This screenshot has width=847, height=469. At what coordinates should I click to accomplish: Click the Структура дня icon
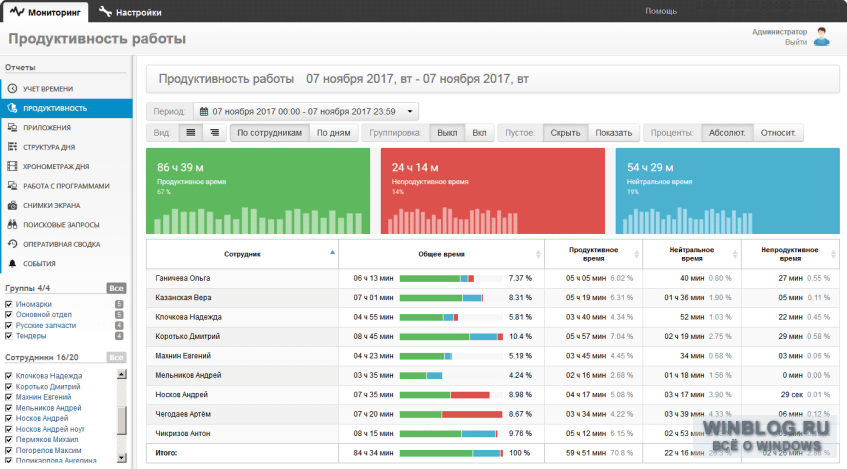12,147
